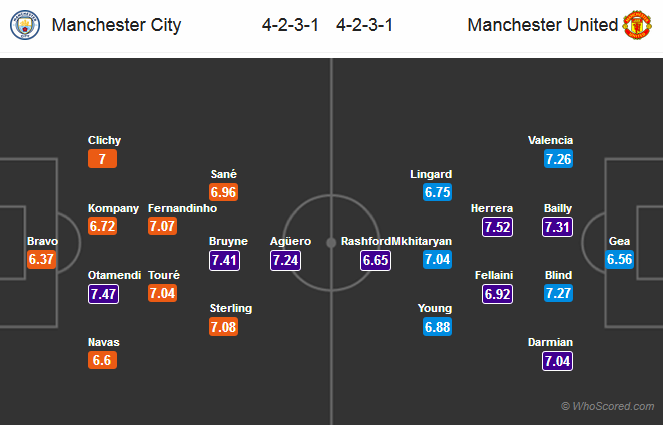Click the Manchester City team name

(x=116, y=25)
